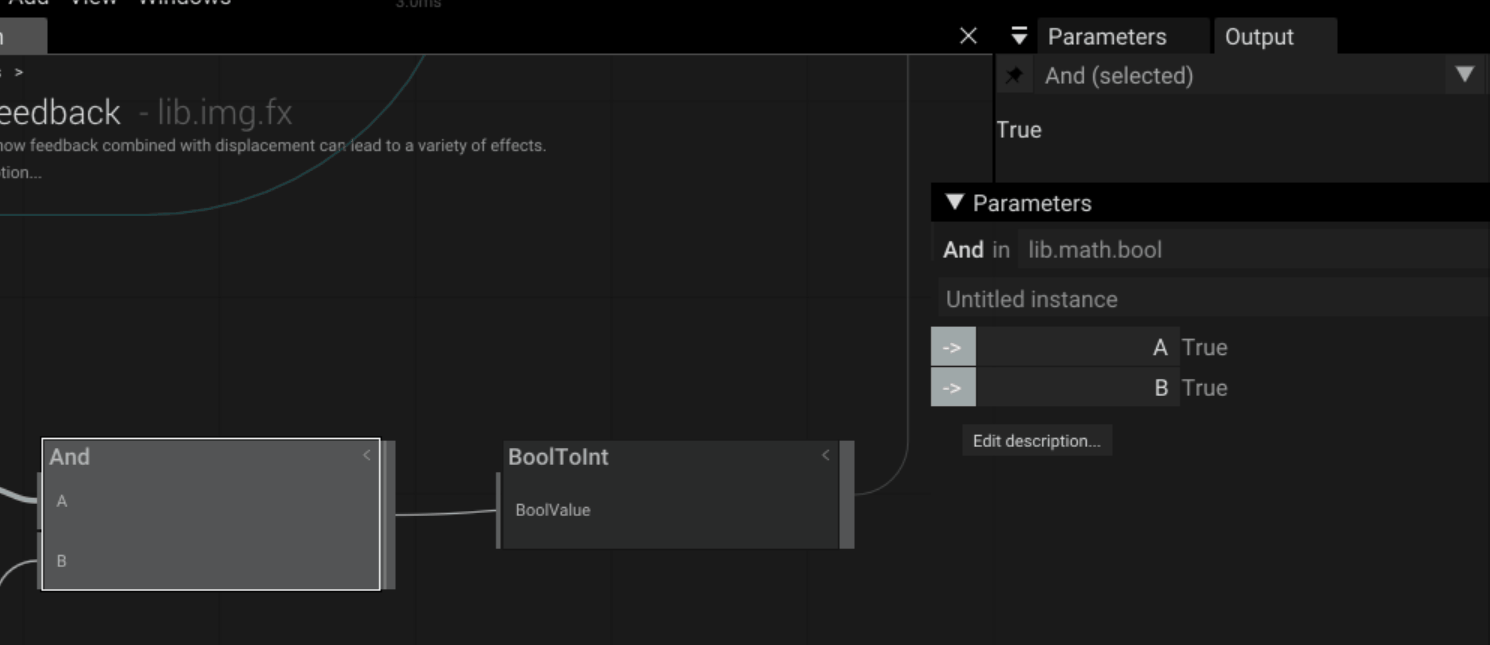Switch to the Output tab
Viewport: 1490px width, 645px height.
(1259, 37)
